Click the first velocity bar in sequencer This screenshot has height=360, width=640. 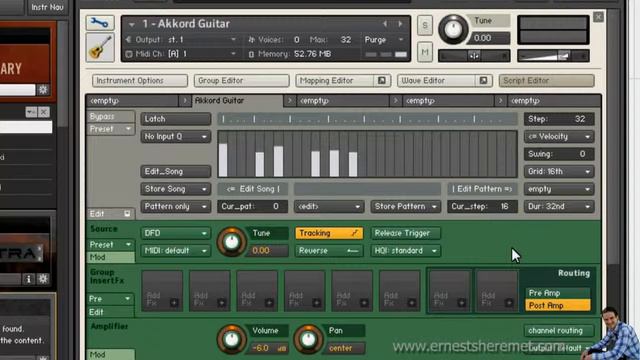tap(223, 160)
